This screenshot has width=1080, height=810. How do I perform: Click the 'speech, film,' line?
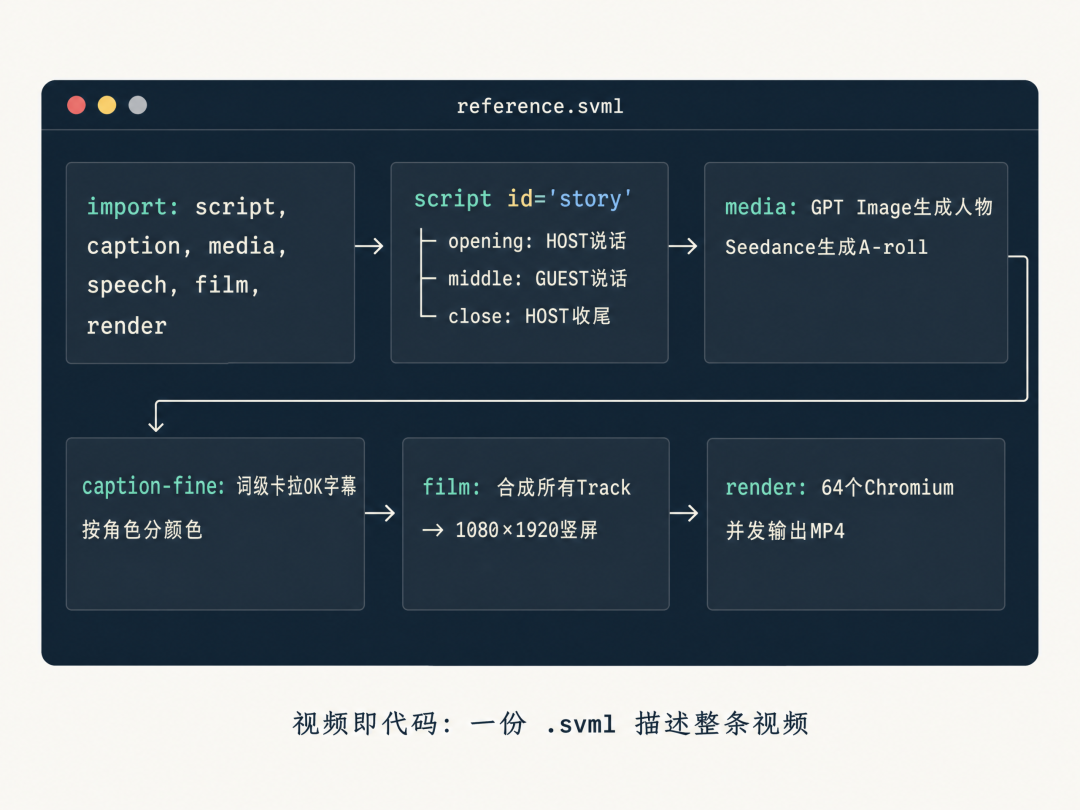point(173,285)
